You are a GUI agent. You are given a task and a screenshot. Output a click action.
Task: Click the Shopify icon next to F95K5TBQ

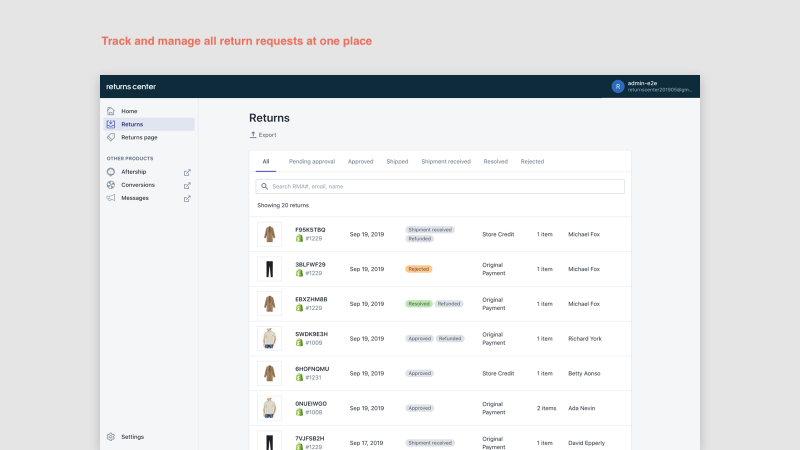(299, 238)
